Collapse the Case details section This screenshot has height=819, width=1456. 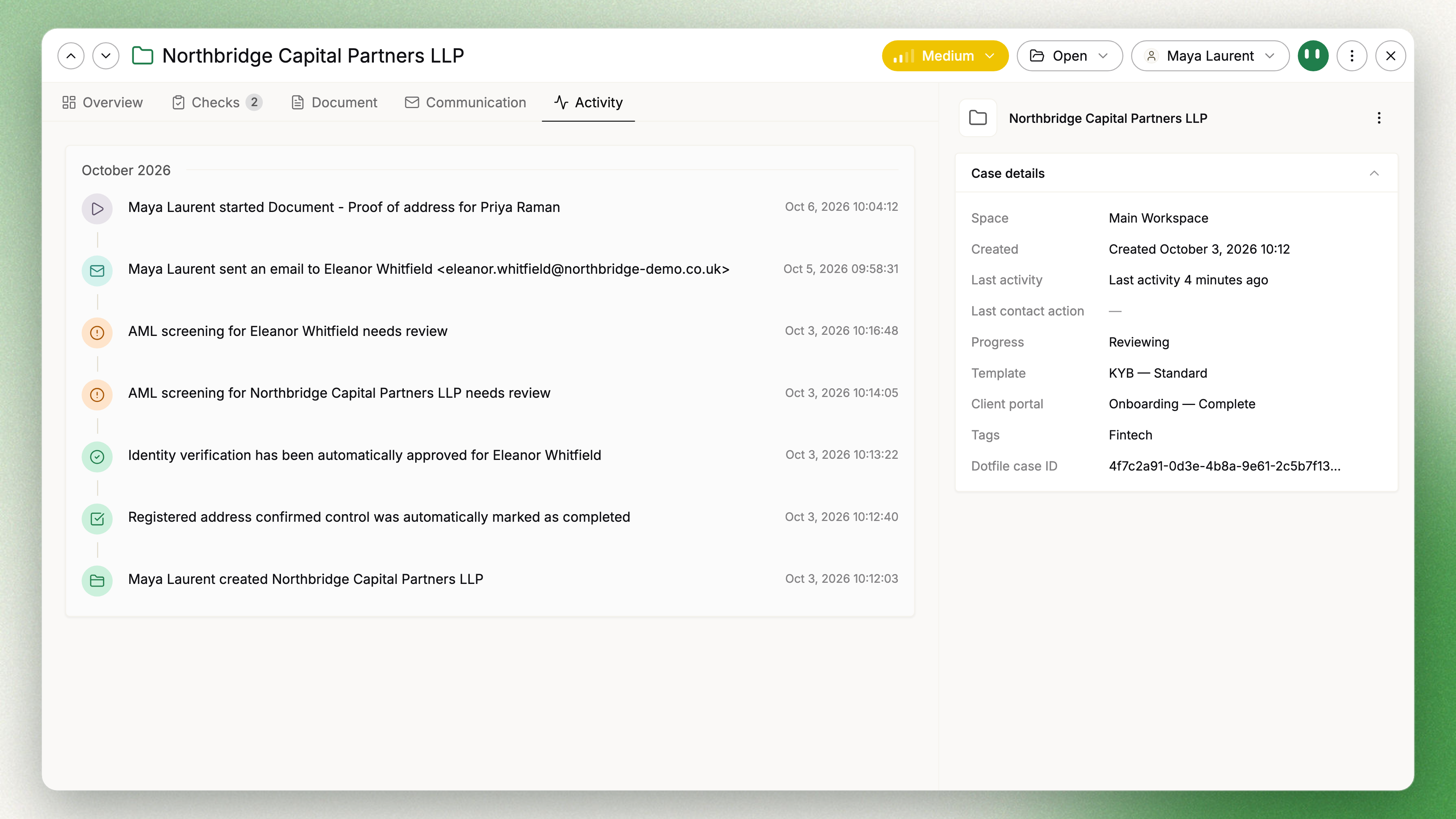(x=1374, y=174)
